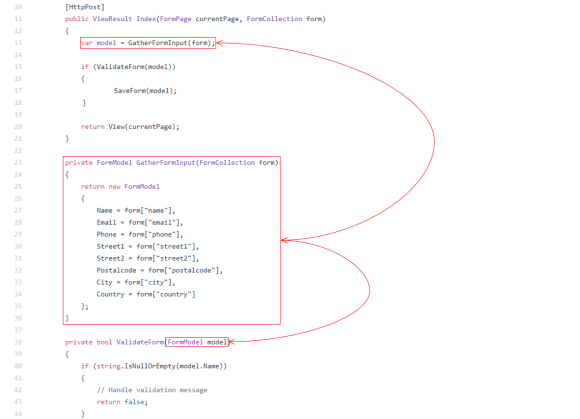580x419 pixels.
Task: Click 'ValidateForm' method name on line 38
Action: click(140, 342)
